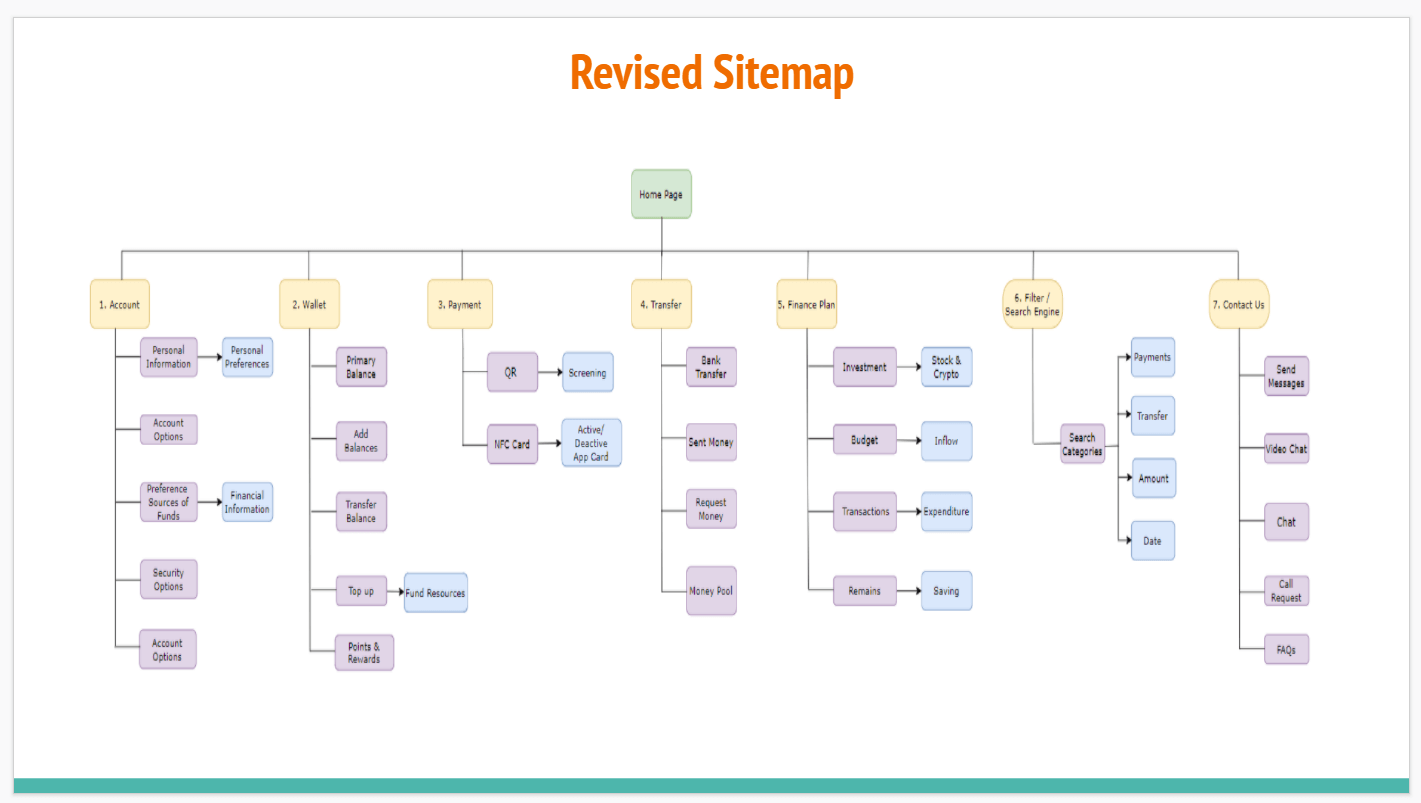Select the 6. Filter / Search Engine node

coord(1032,304)
